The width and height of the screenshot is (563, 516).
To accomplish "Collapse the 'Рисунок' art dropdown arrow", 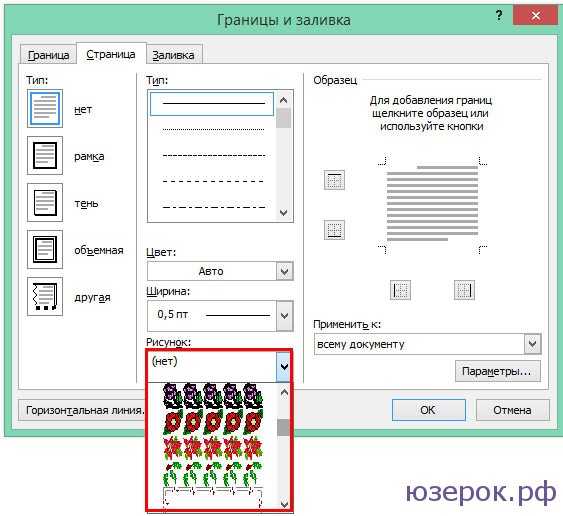I will [x=284, y=367].
